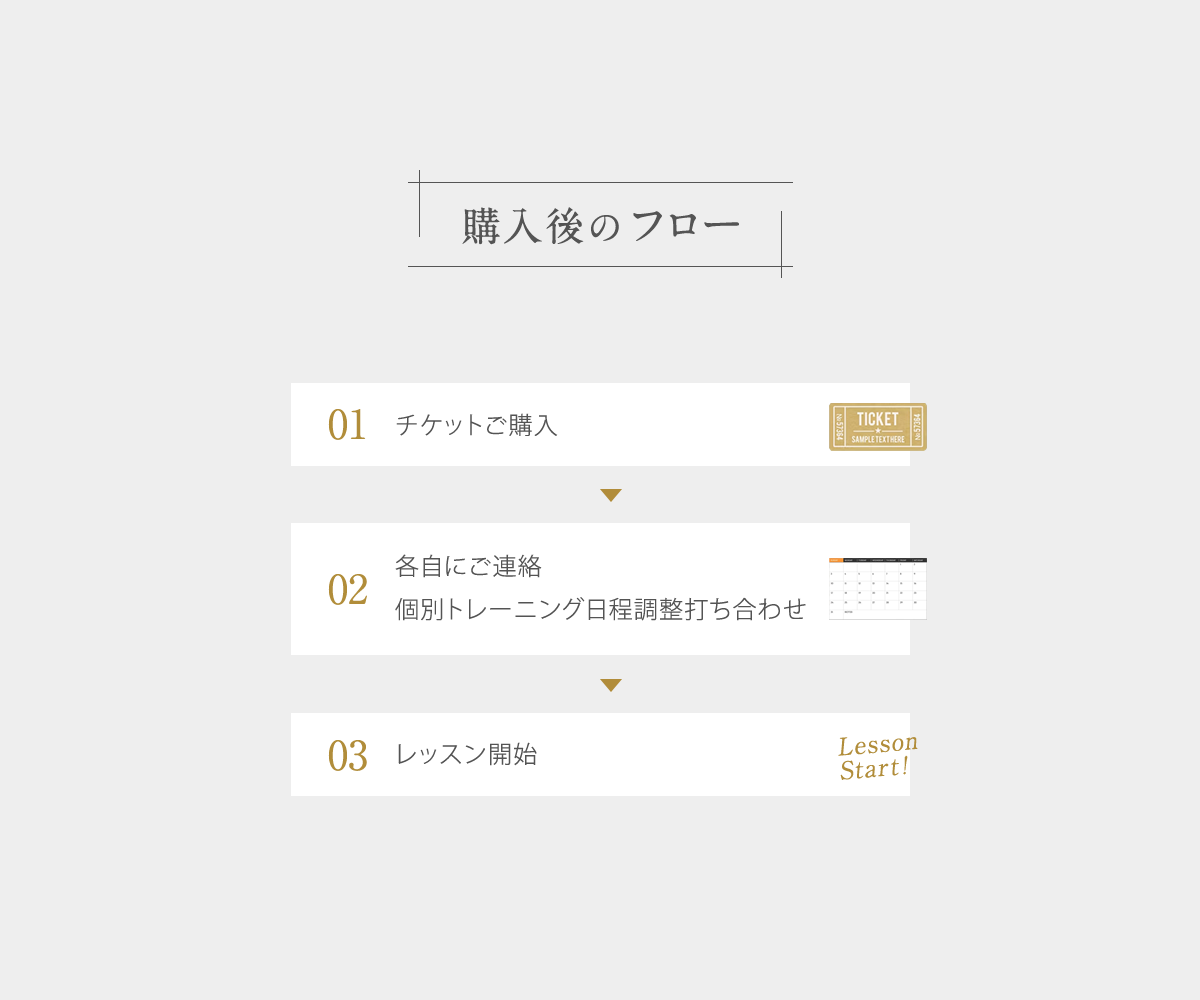Click the orange header cell of the calendar
This screenshot has width=1200, height=1000.
point(836,560)
